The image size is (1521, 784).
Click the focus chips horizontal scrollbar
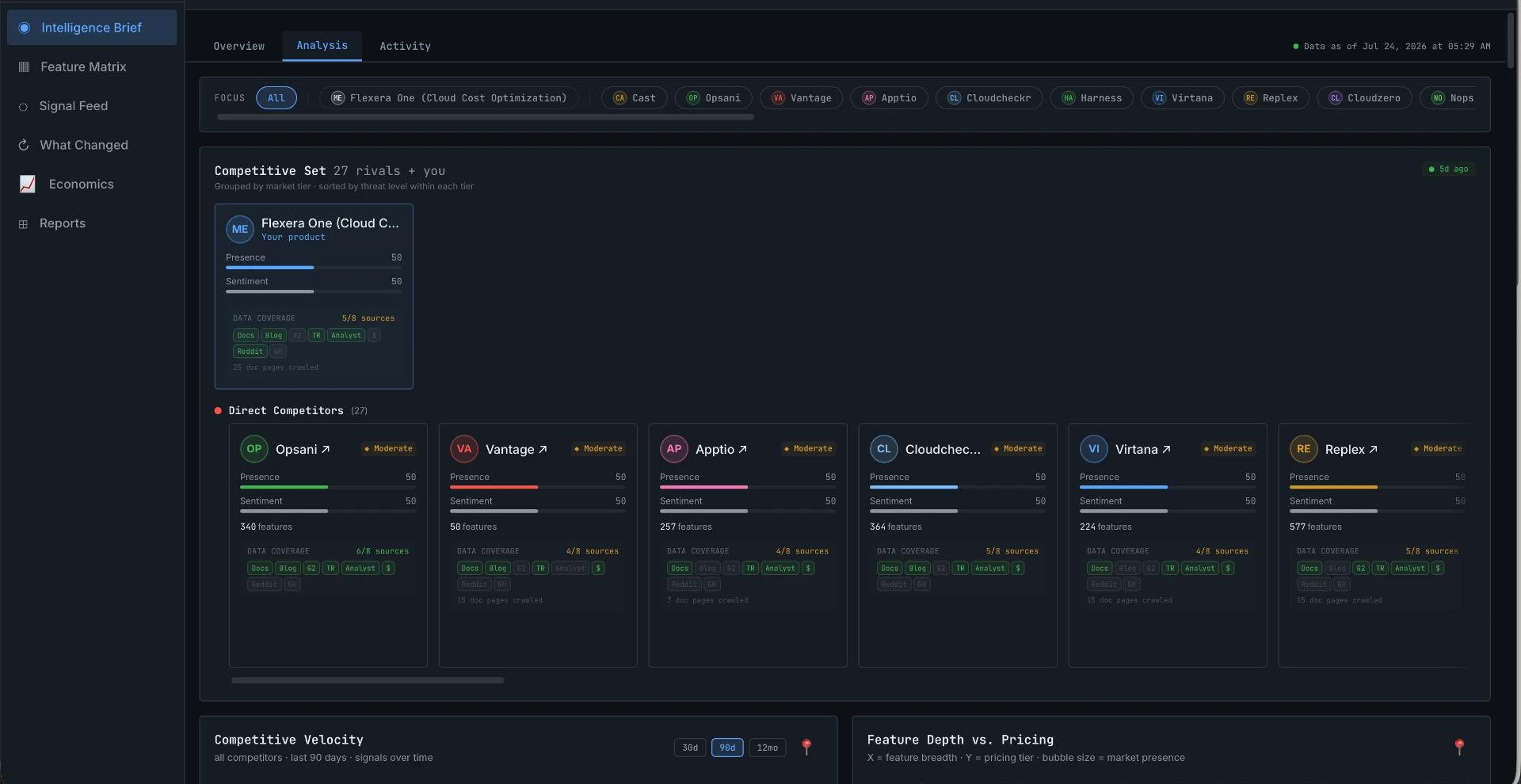pyautogui.click(x=485, y=117)
